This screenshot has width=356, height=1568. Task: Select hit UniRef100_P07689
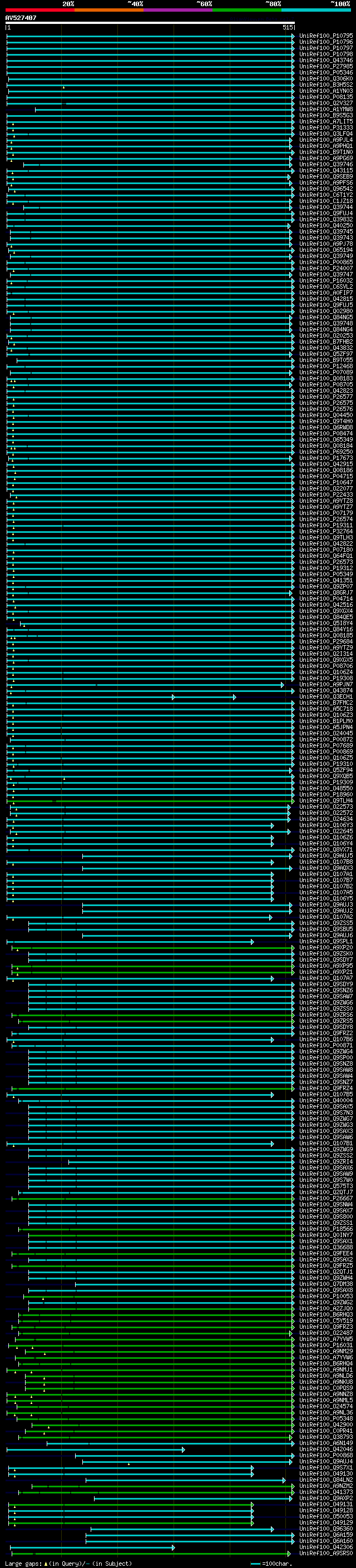point(326,746)
